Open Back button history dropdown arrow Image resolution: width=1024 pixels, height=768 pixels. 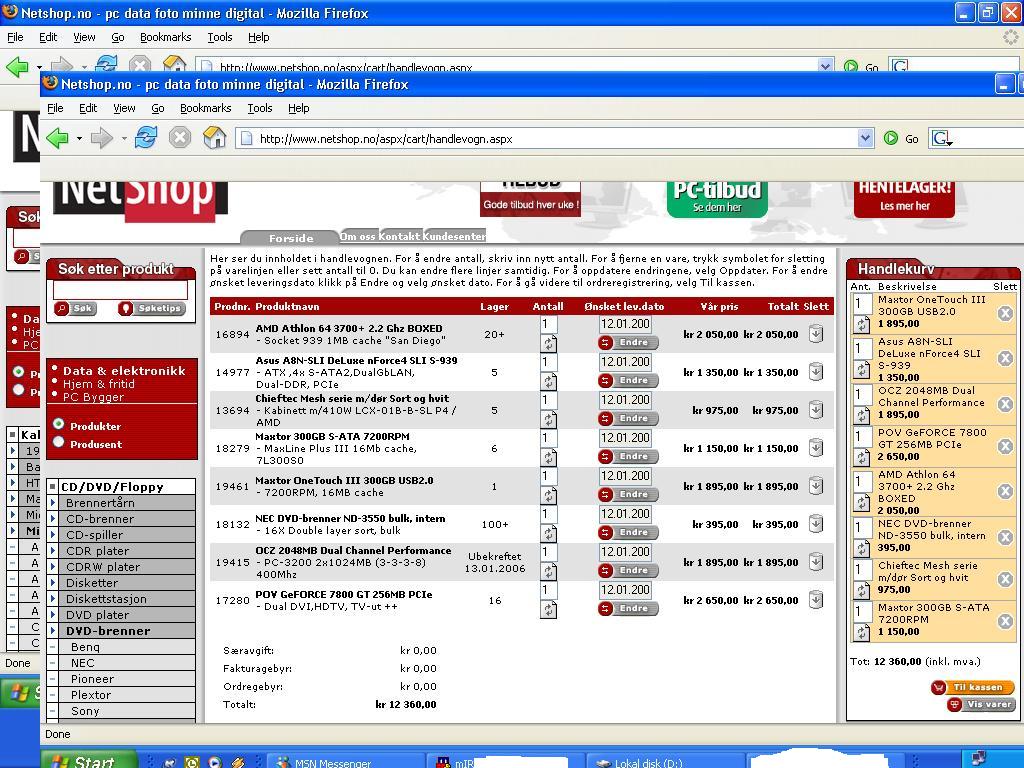click(79, 138)
